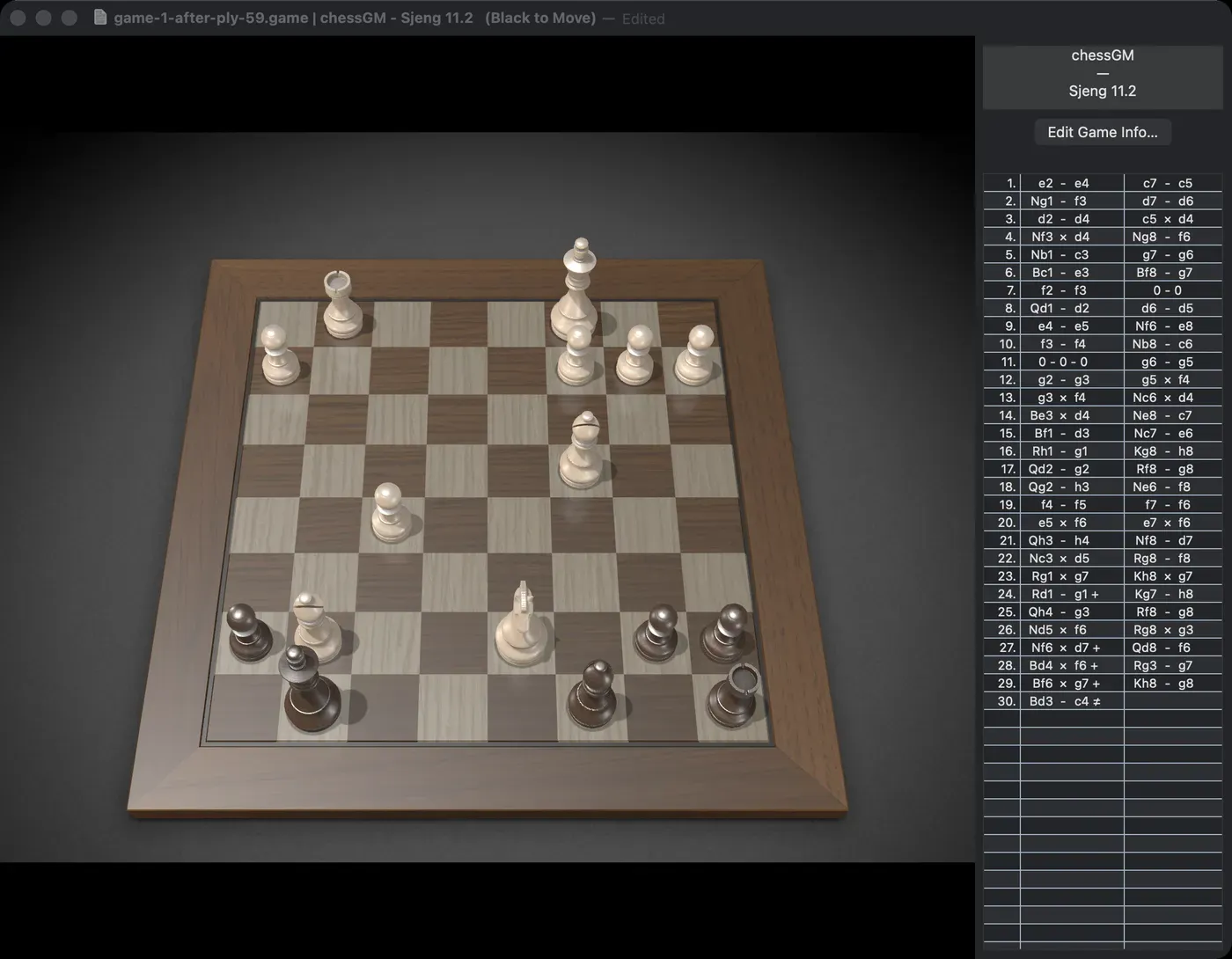Click the window title game-1-after-ply-59.game
Viewport: 1232px width, 959px height.
pyautogui.click(x=210, y=18)
